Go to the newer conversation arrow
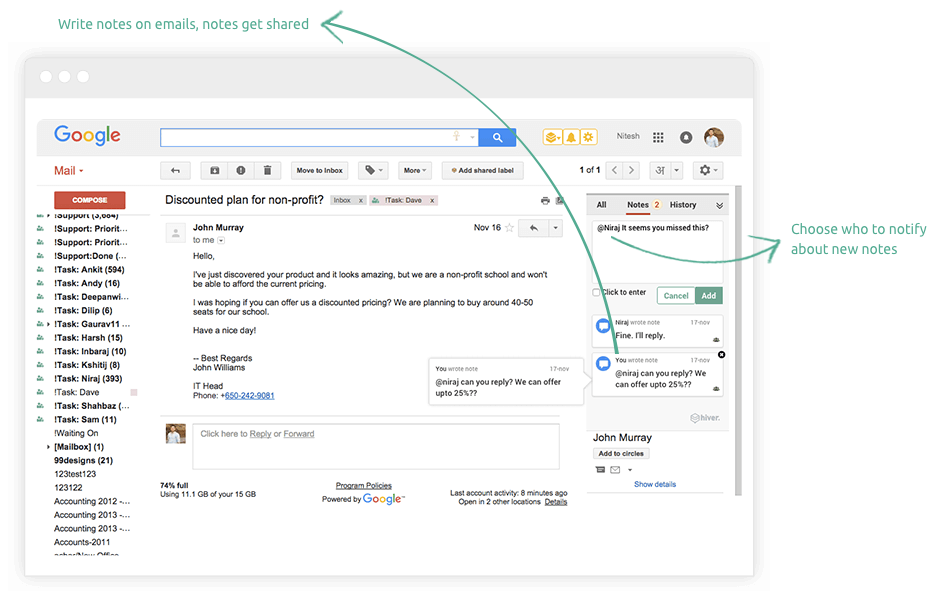This screenshot has height=591, width=934. (x=615, y=170)
